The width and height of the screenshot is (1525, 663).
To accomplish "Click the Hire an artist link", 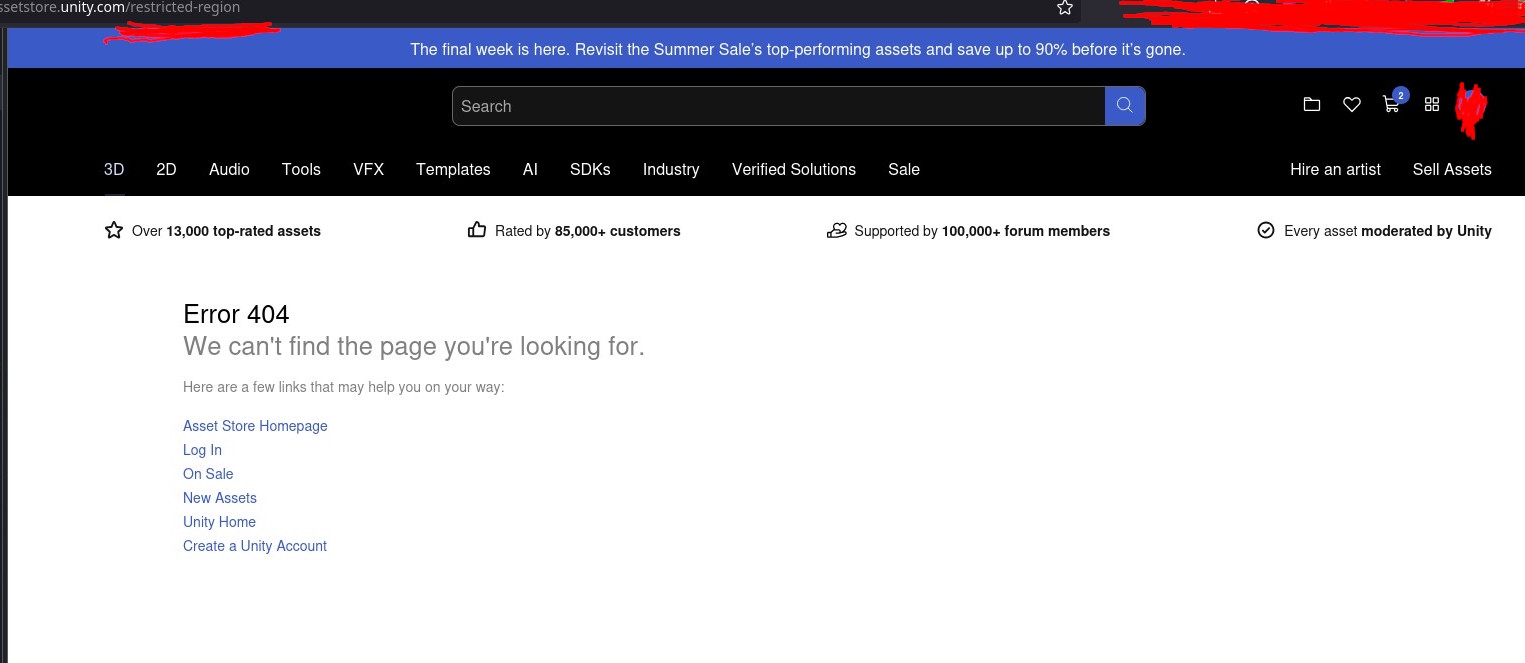I will click(x=1335, y=169).
